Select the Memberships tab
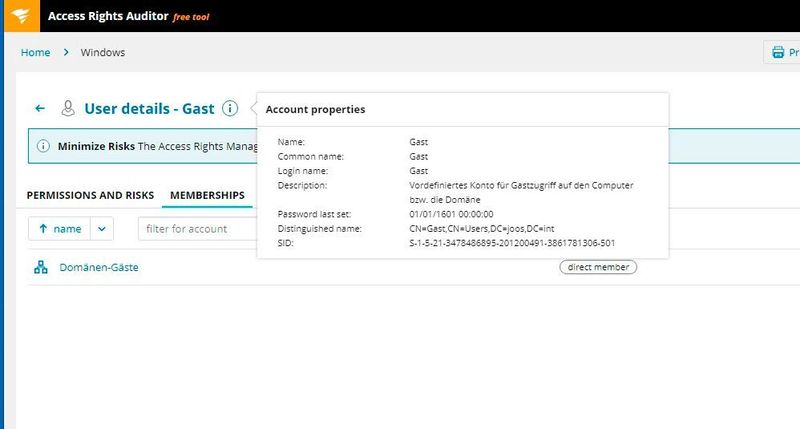800x429 pixels. point(207,194)
